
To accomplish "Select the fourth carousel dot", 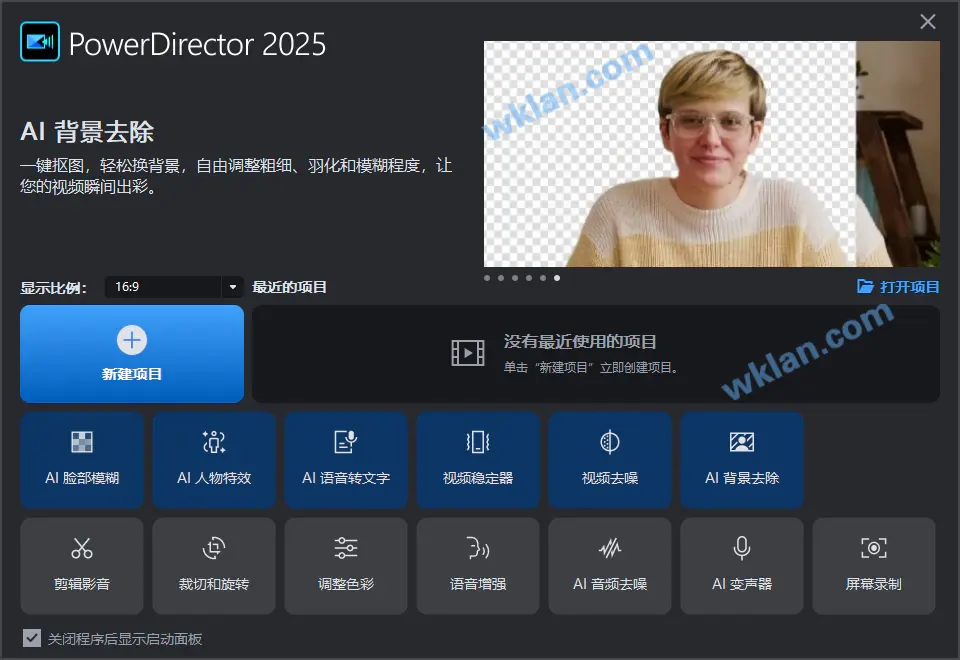I will point(529,278).
